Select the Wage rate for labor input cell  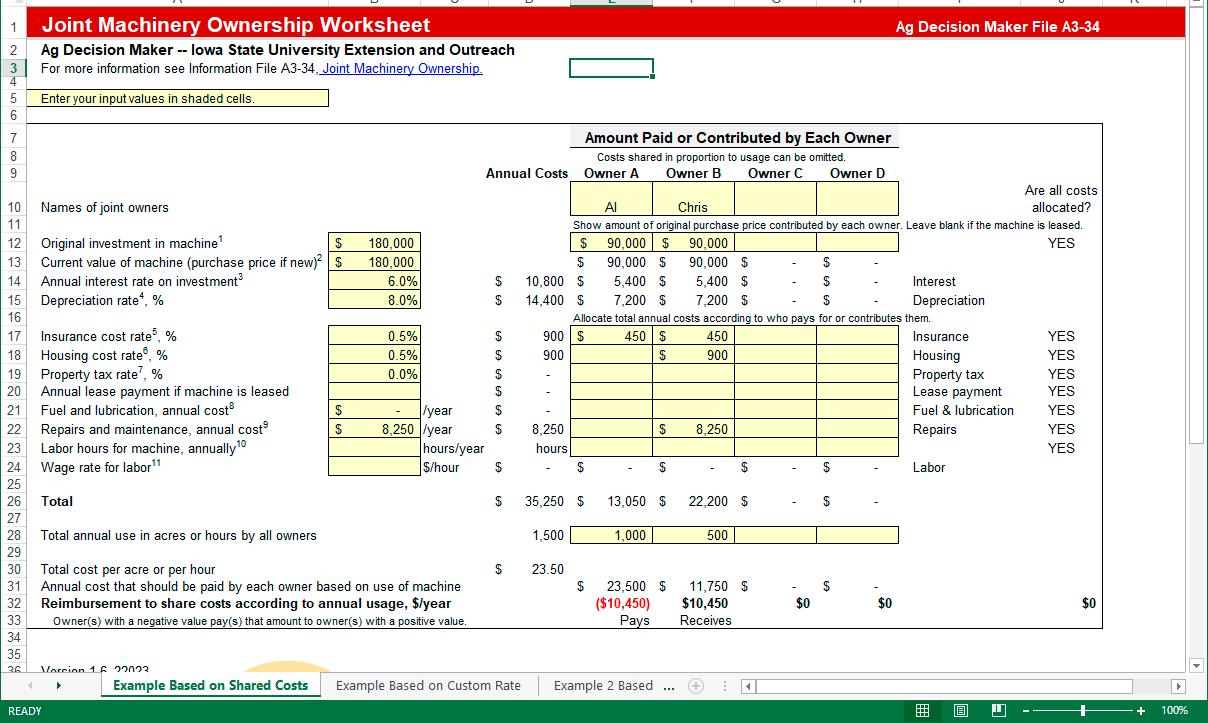point(374,467)
